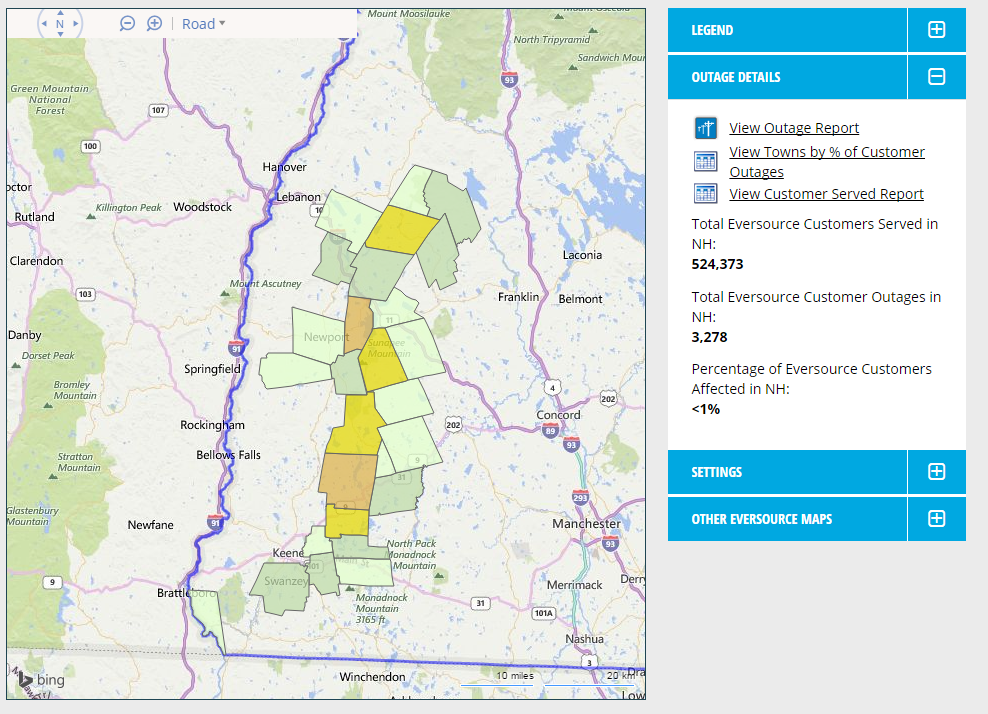The image size is (988, 714).
Task: Click the I-91 shield near Springfield
Action: coord(236,348)
